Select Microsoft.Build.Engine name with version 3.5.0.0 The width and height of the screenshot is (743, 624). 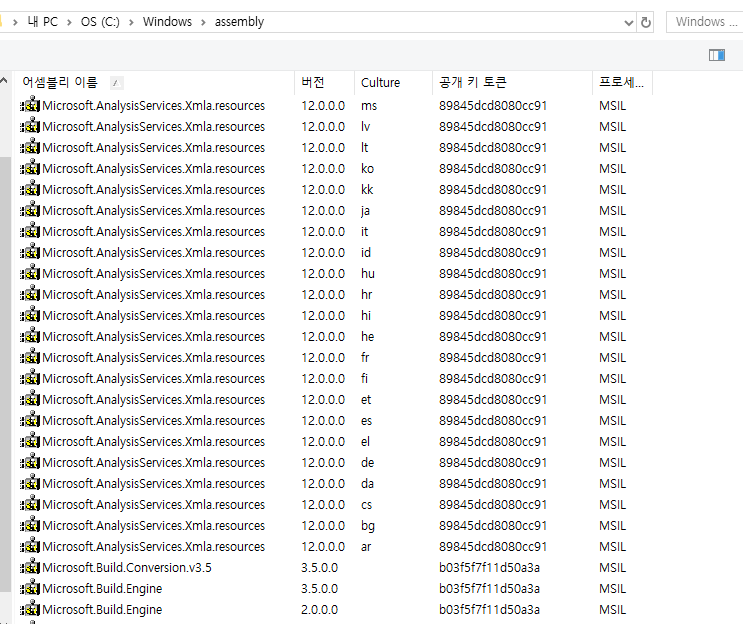(x=102, y=588)
